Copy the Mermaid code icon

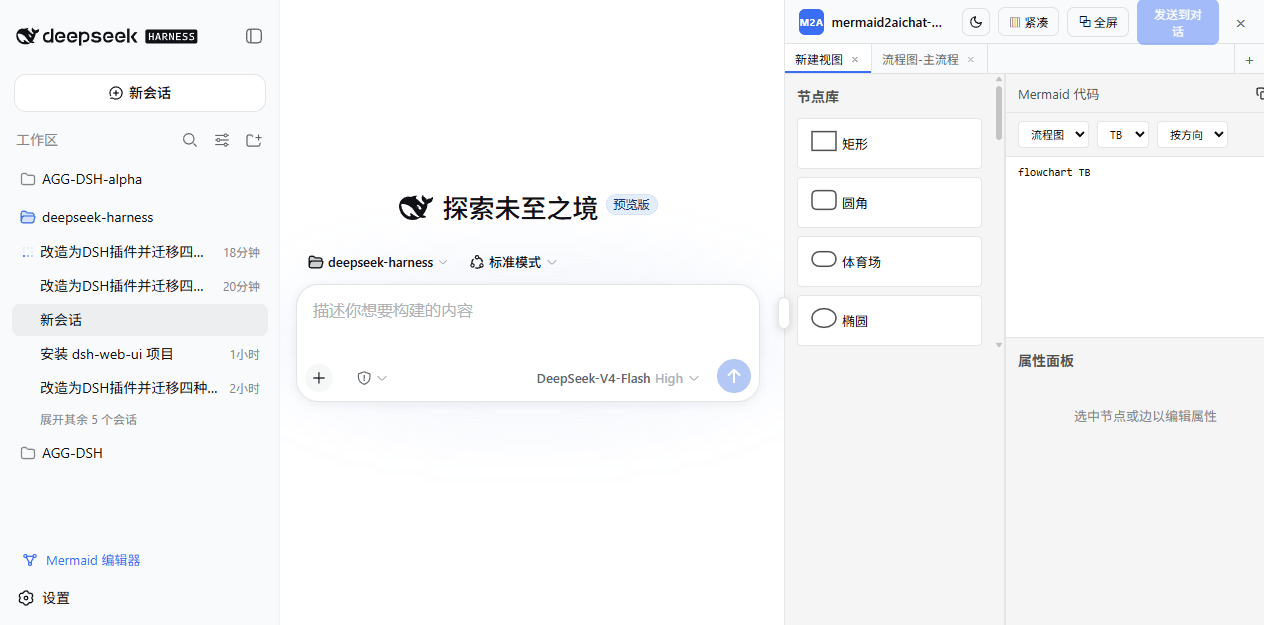tap(1259, 93)
